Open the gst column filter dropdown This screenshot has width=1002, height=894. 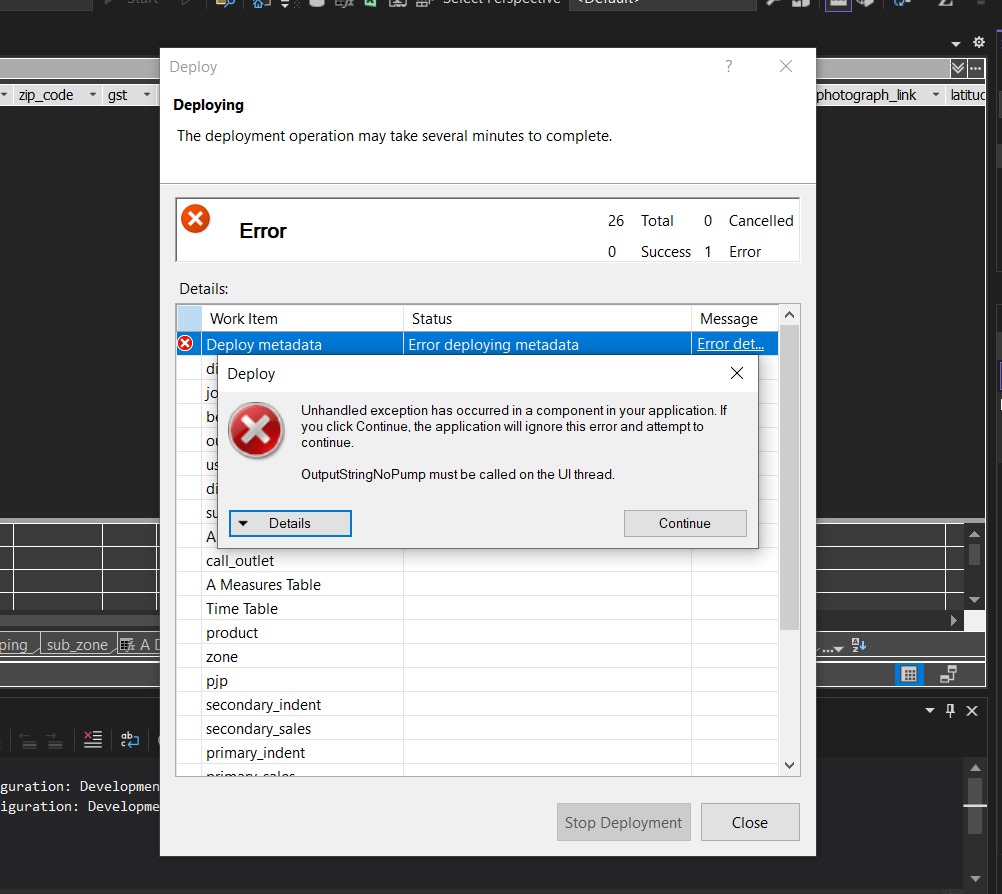[x=147, y=95]
